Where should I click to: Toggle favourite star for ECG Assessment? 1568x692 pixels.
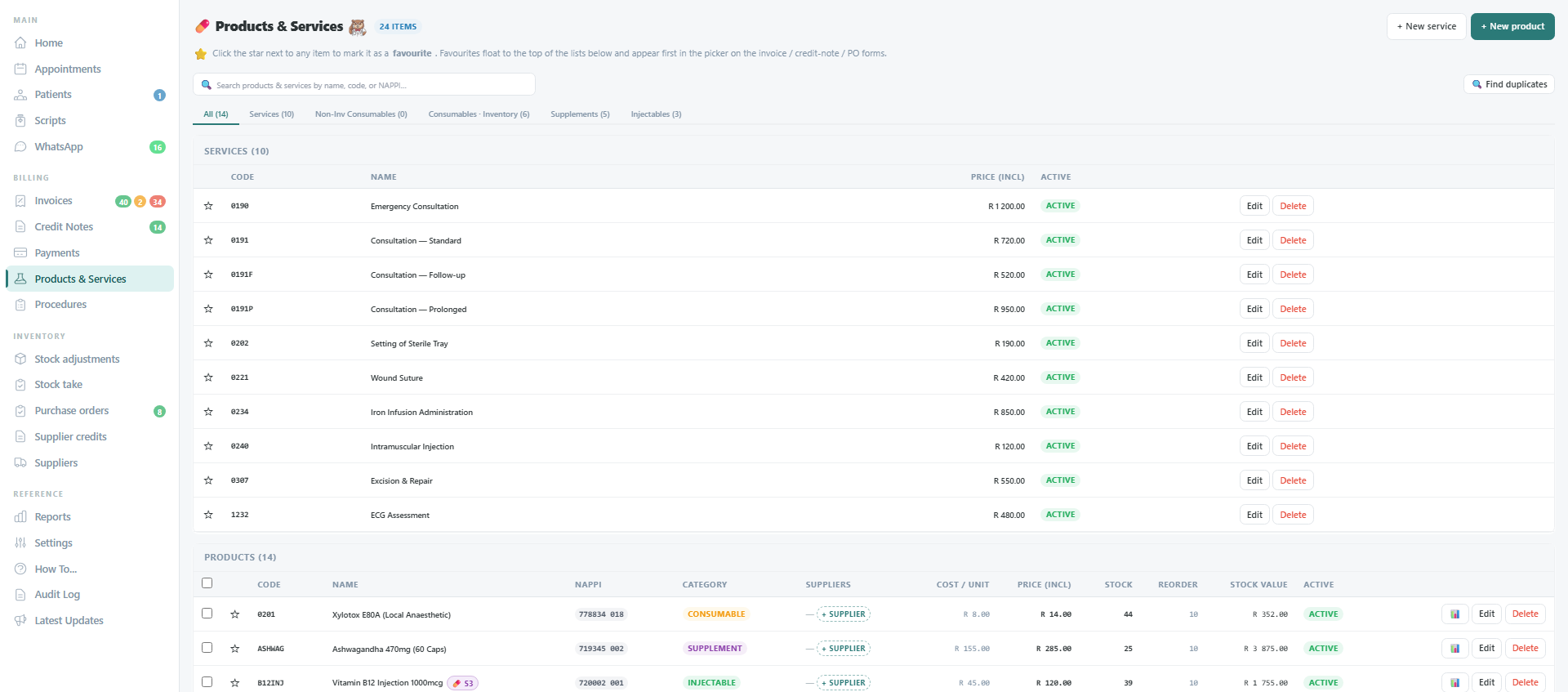208,515
